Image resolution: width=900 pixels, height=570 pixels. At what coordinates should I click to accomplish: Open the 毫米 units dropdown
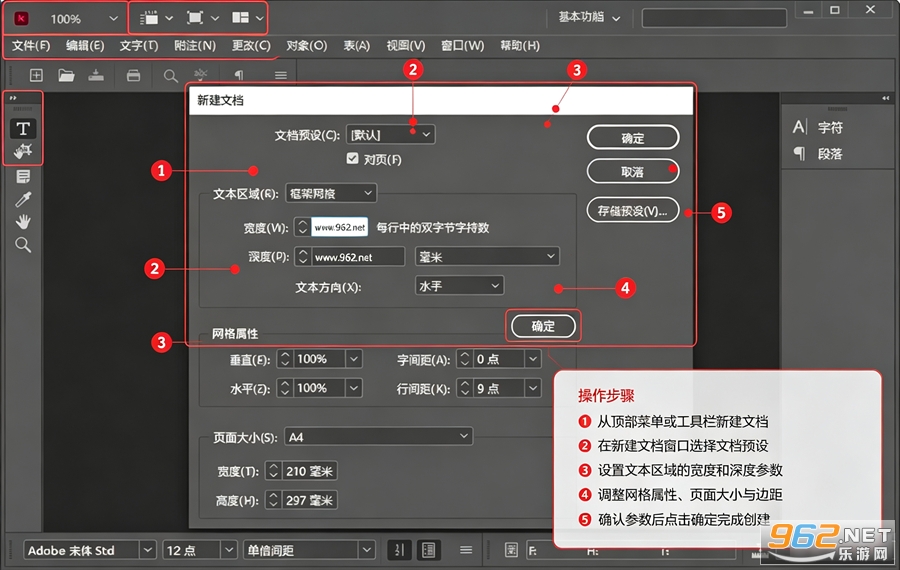pyautogui.click(x=487, y=256)
